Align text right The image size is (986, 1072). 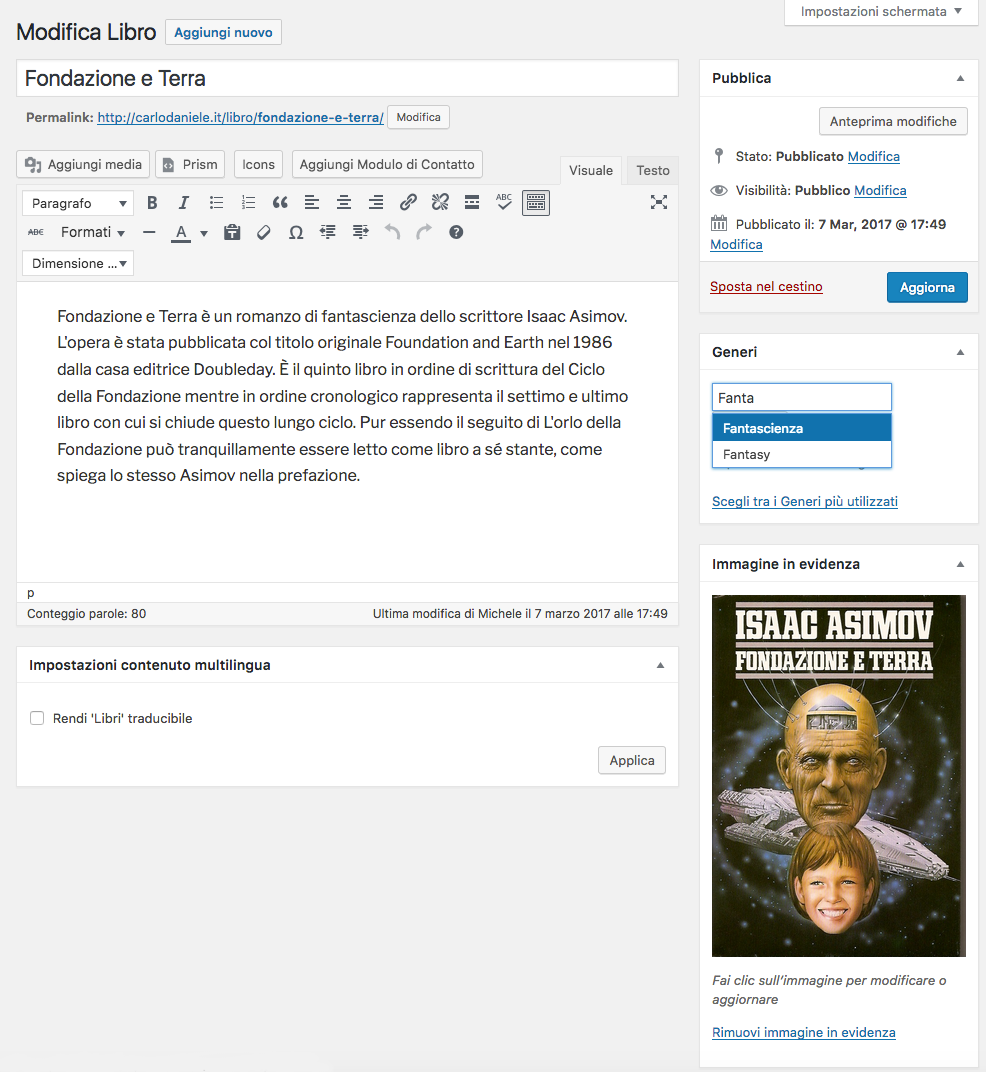click(x=376, y=203)
